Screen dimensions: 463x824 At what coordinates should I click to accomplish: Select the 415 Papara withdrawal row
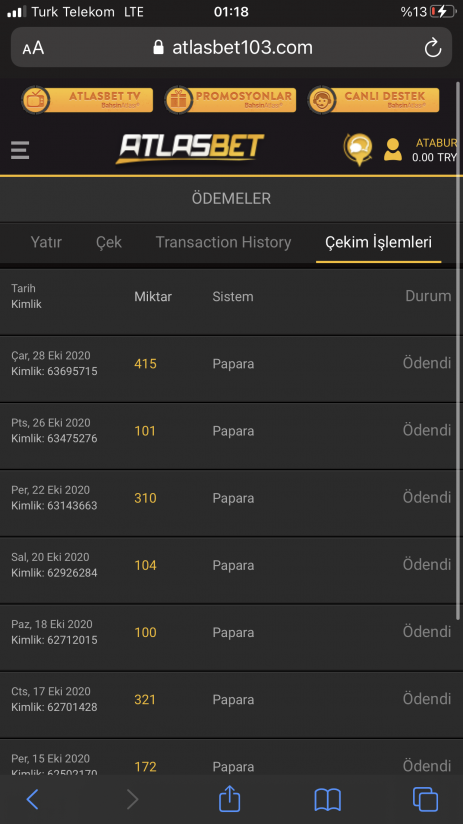(231, 369)
